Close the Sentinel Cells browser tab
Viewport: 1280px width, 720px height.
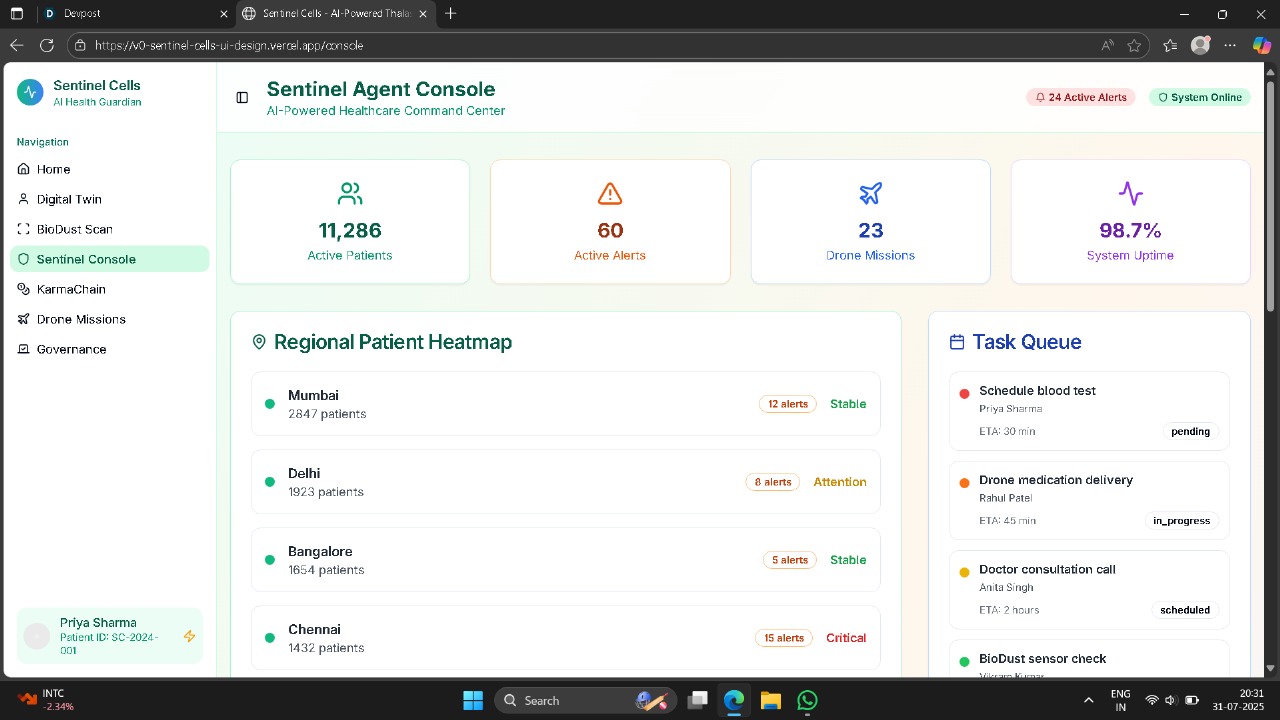point(423,14)
